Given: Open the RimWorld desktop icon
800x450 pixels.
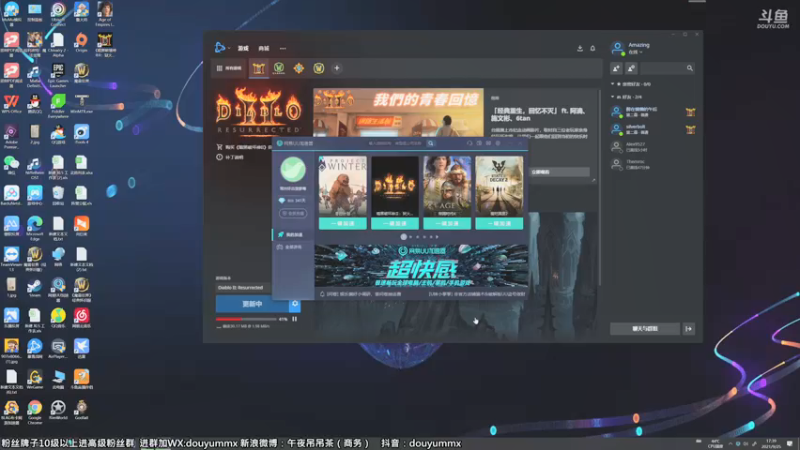Looking at the screenshot, I should click(x=58, y=411).
